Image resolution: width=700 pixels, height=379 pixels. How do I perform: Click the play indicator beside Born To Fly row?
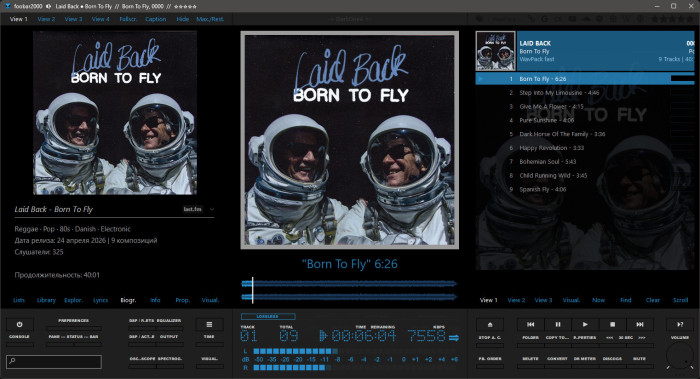coord(481,79)
